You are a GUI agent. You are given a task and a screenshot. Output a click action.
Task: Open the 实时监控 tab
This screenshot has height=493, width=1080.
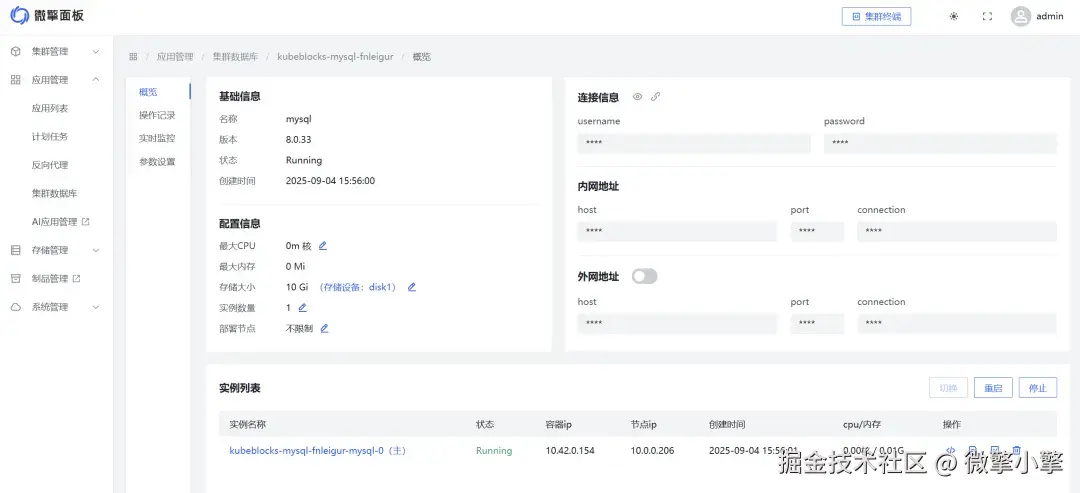[x=158, y=138]
